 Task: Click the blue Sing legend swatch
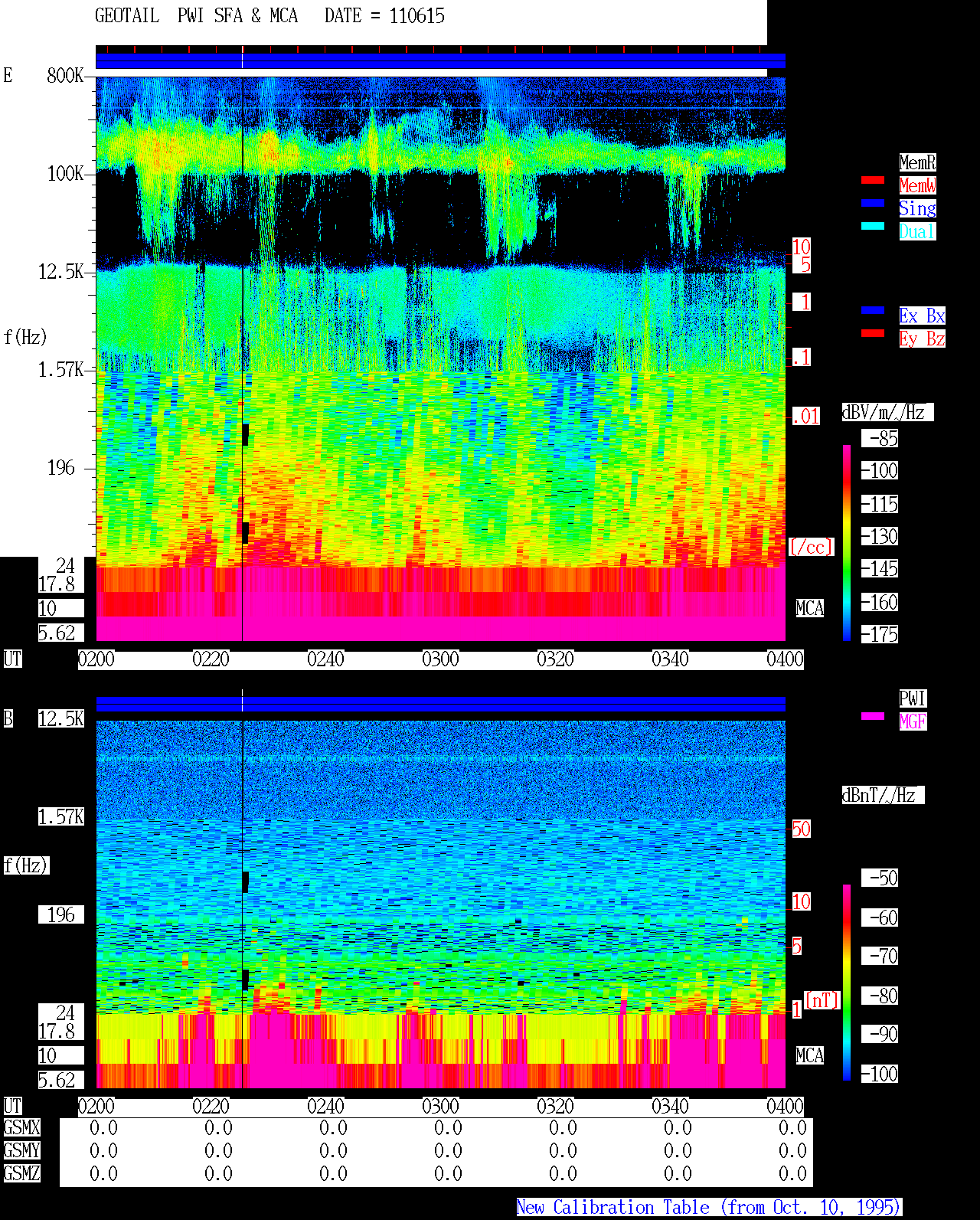pos(873,203)
